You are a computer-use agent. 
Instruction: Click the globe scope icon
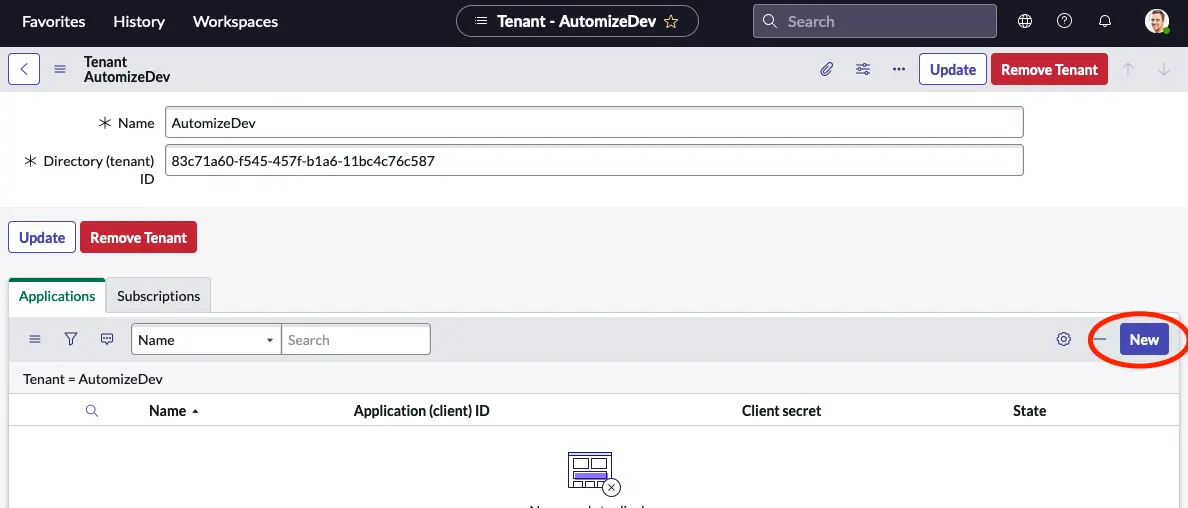point(1024,21)
